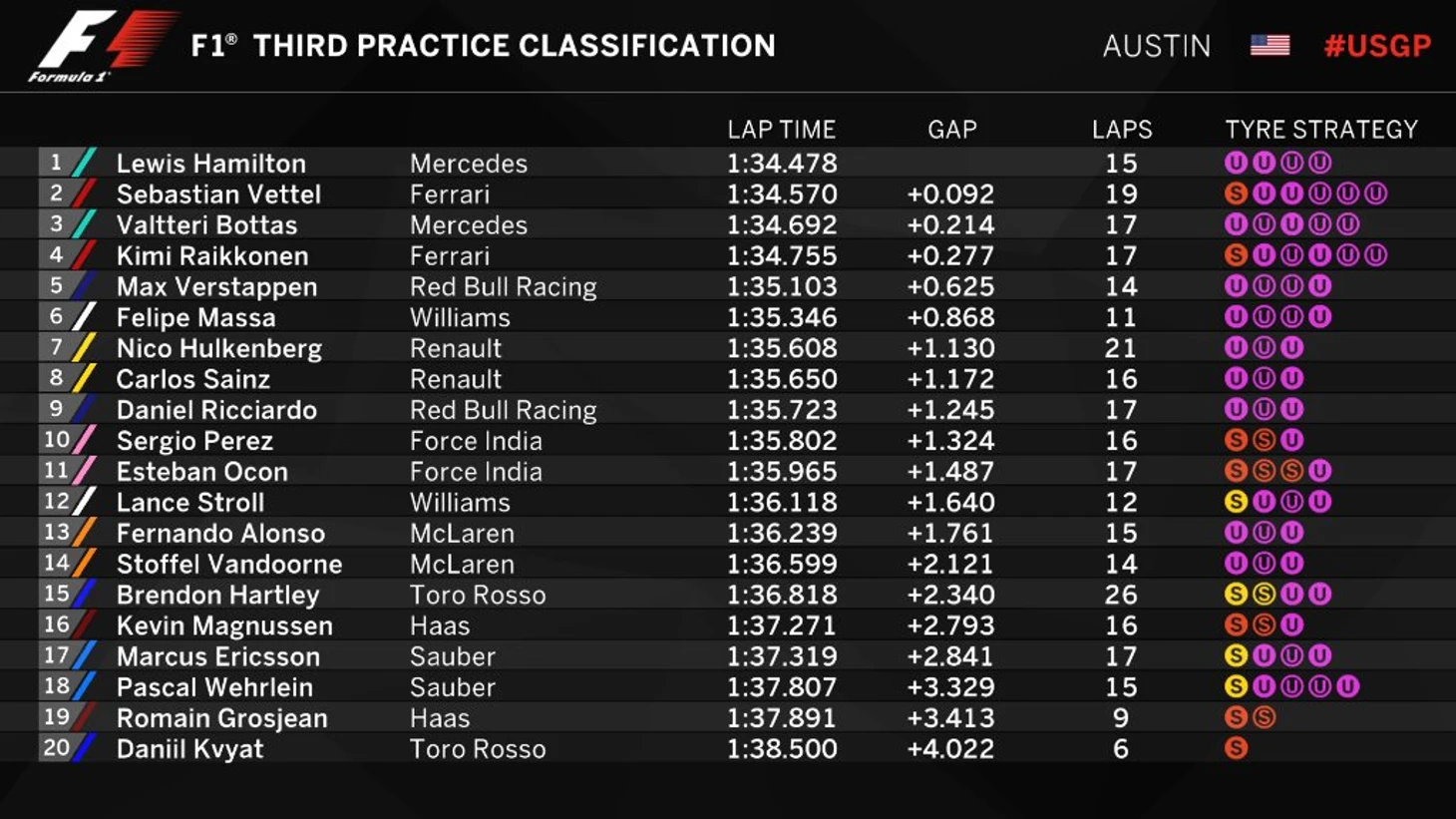Select the GAP column header
Screen dimensions: 1456x819
[x=951, y=130]
